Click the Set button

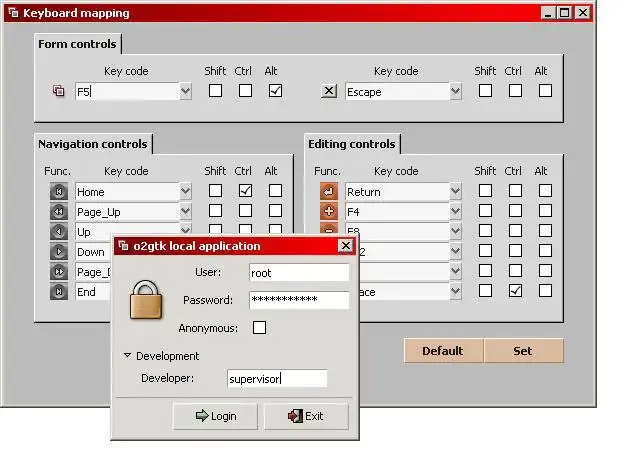pyautogui.click(x=523, y=350)
